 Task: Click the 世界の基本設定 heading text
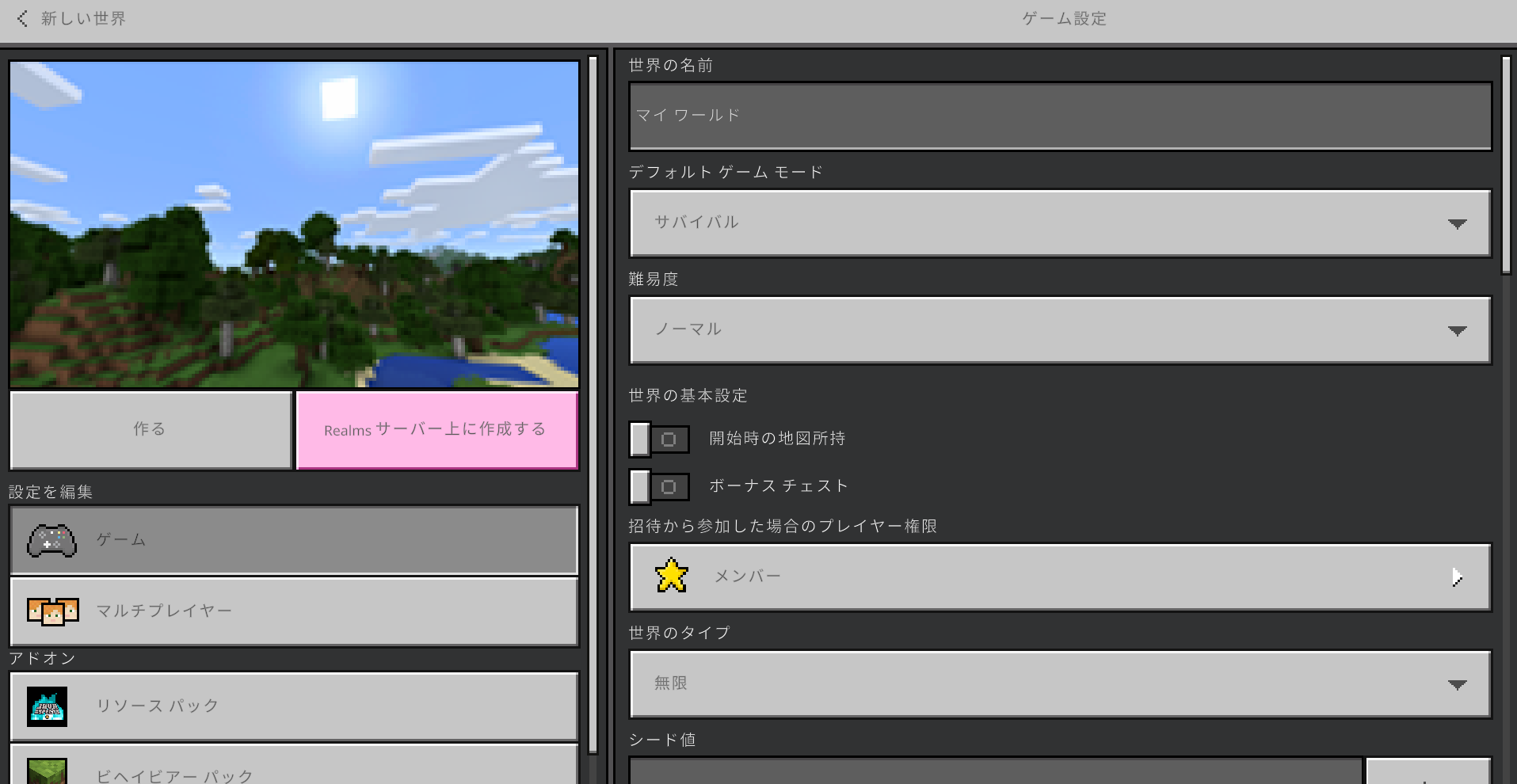click(688, 395)
